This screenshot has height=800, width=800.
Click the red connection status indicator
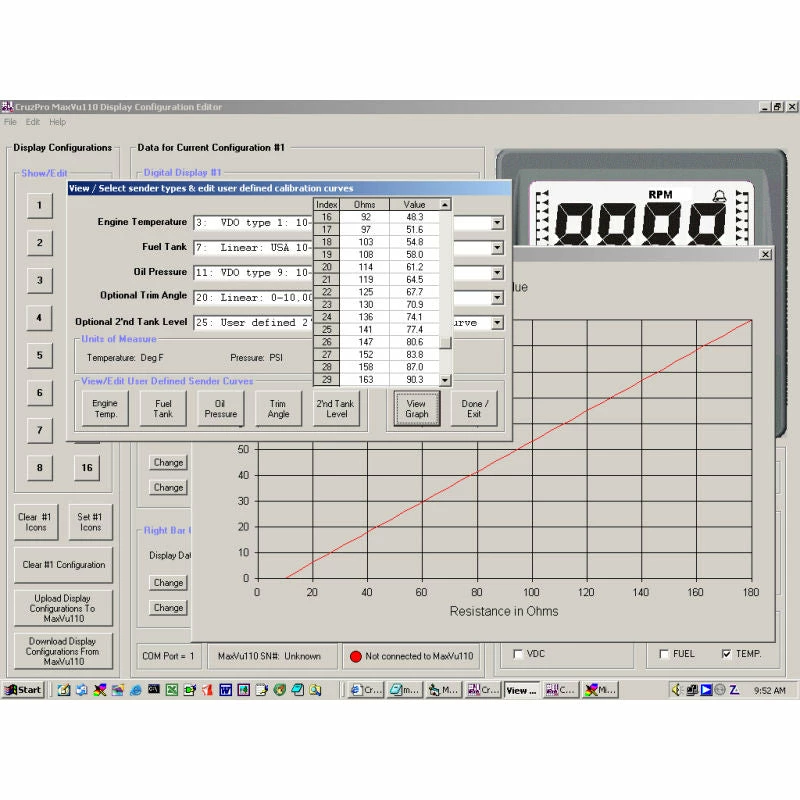tap(354, 656)
